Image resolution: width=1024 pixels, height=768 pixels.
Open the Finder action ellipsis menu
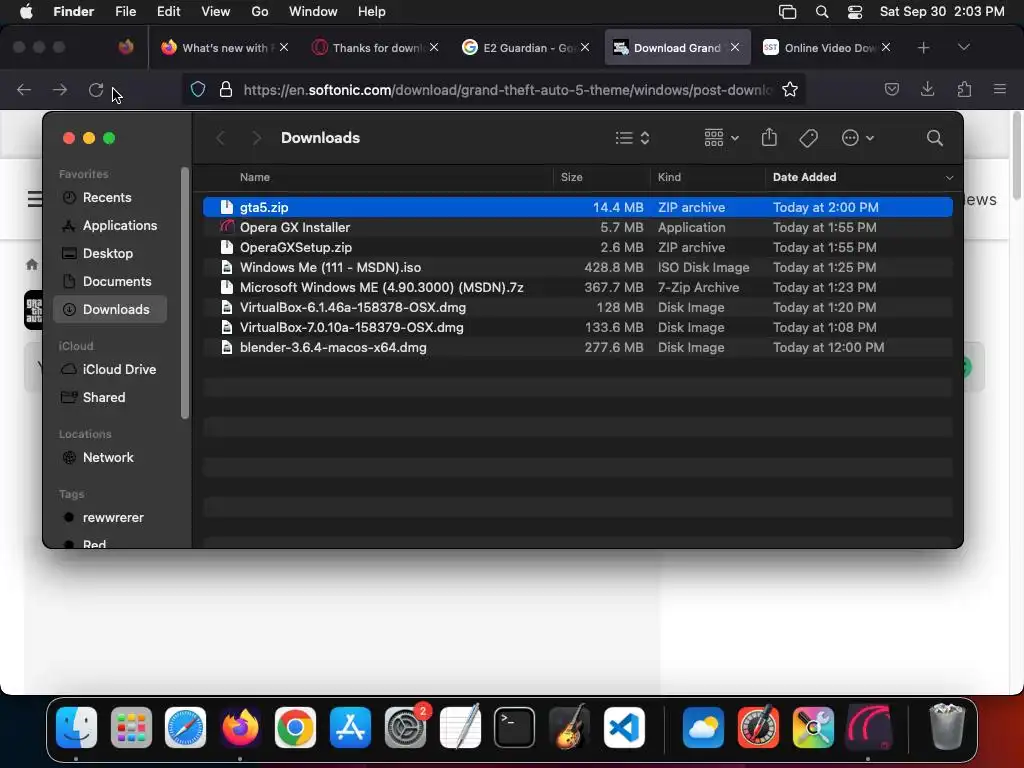(857, 138)
